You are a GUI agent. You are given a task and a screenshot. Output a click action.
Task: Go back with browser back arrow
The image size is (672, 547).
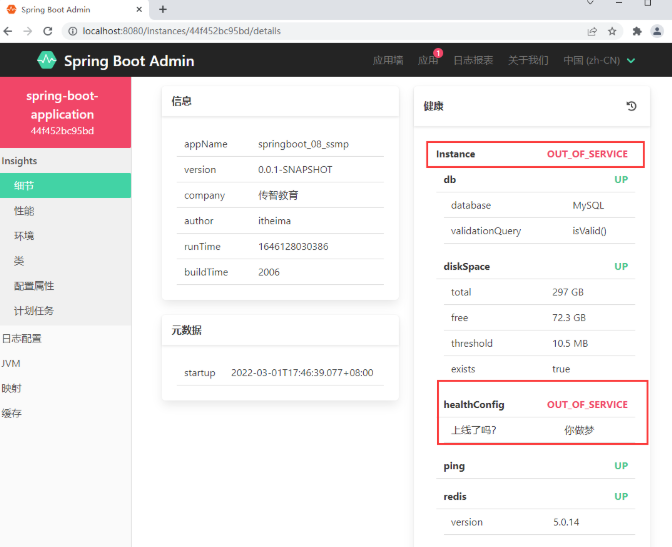8,31
